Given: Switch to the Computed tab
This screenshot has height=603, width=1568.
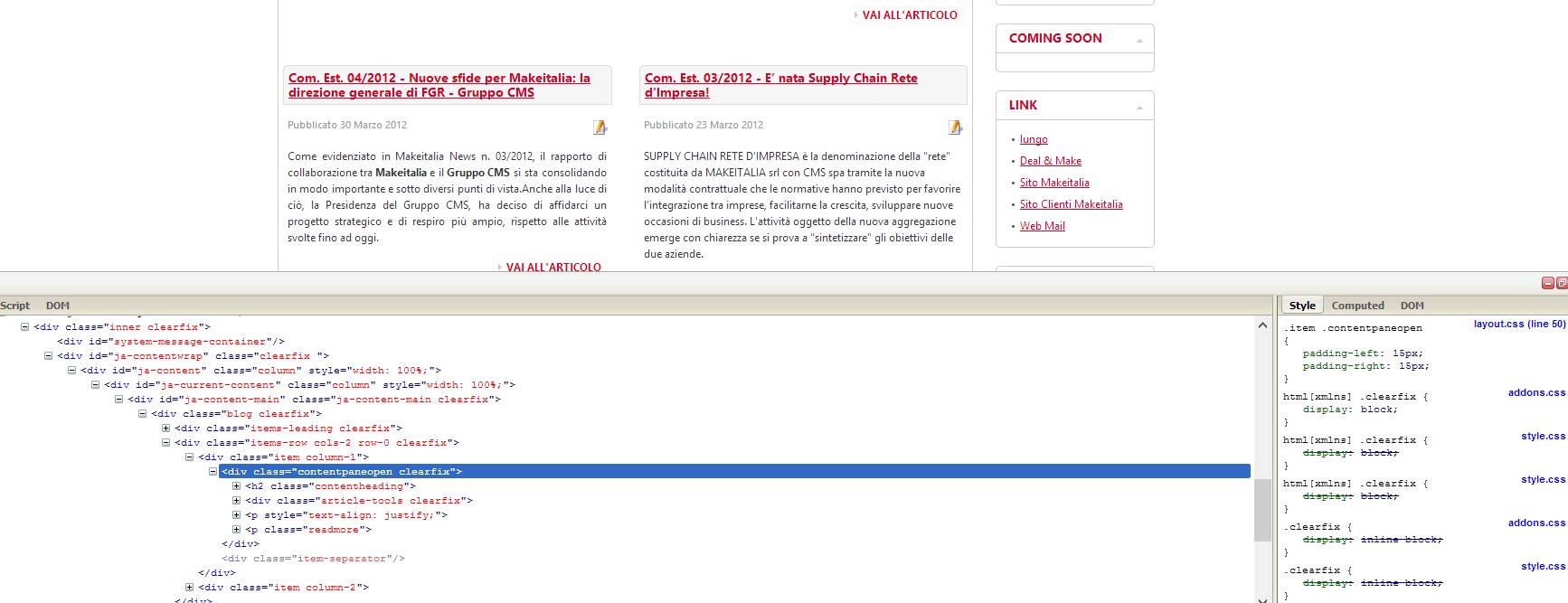Looking at the screenshot, I should [1357, 306].
